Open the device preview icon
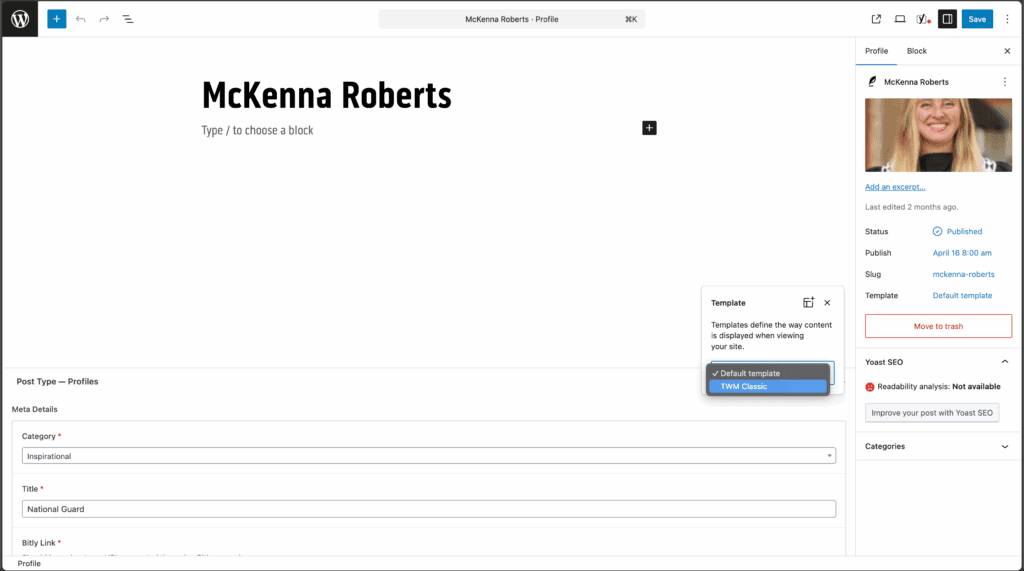The width and height of the screenshot is (1024, 571). coord(900,19)
